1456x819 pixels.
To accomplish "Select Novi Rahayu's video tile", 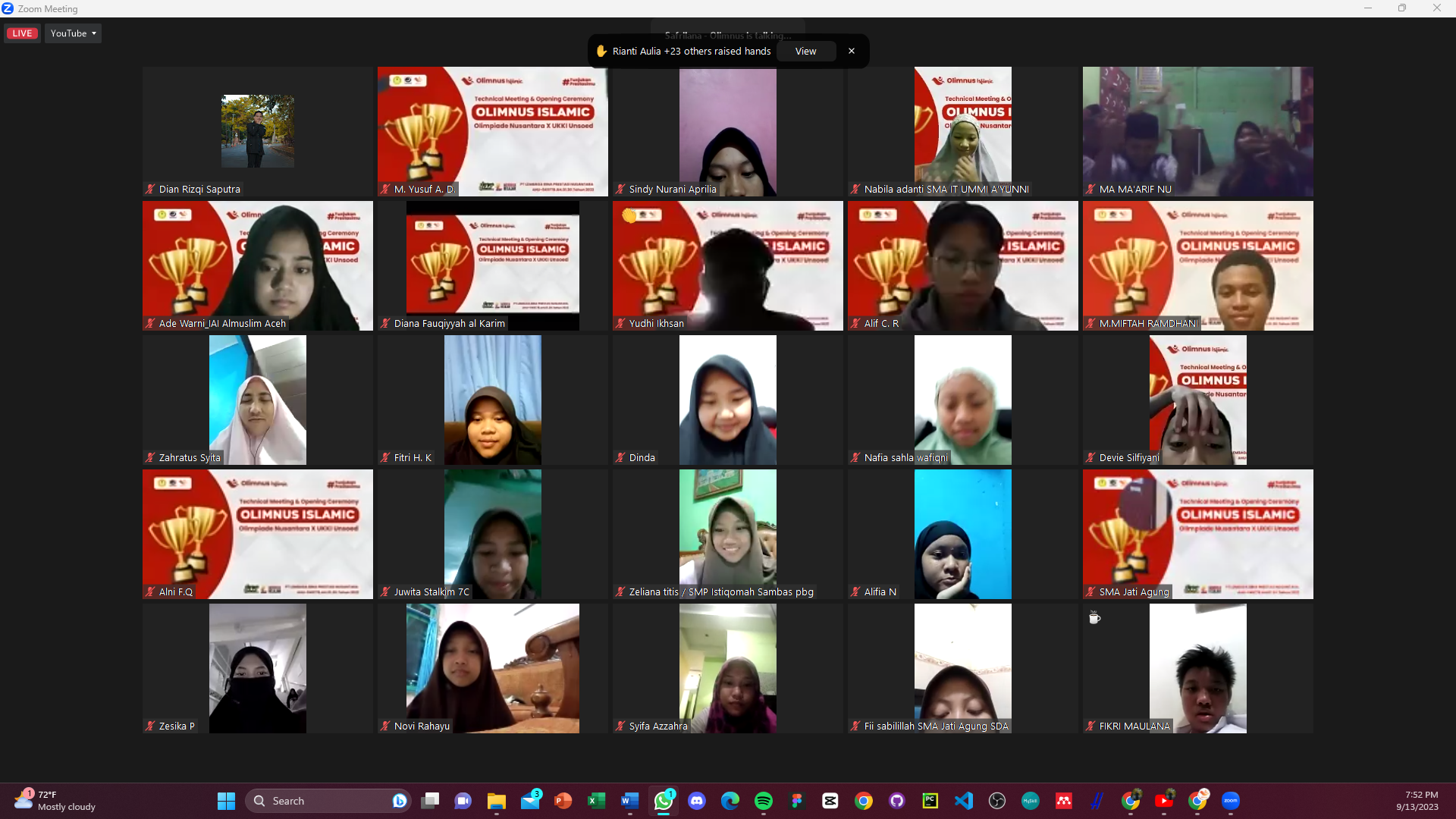I will click(492, 667).
